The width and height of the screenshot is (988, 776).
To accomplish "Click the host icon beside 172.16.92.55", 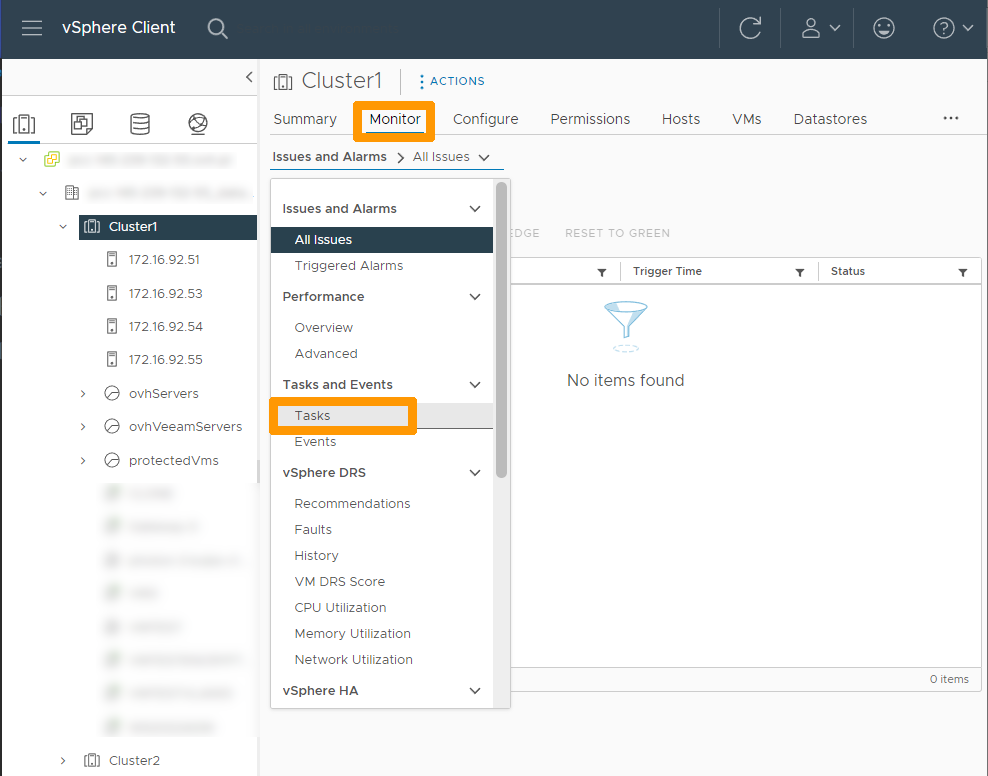I will (x=112, y=359).
